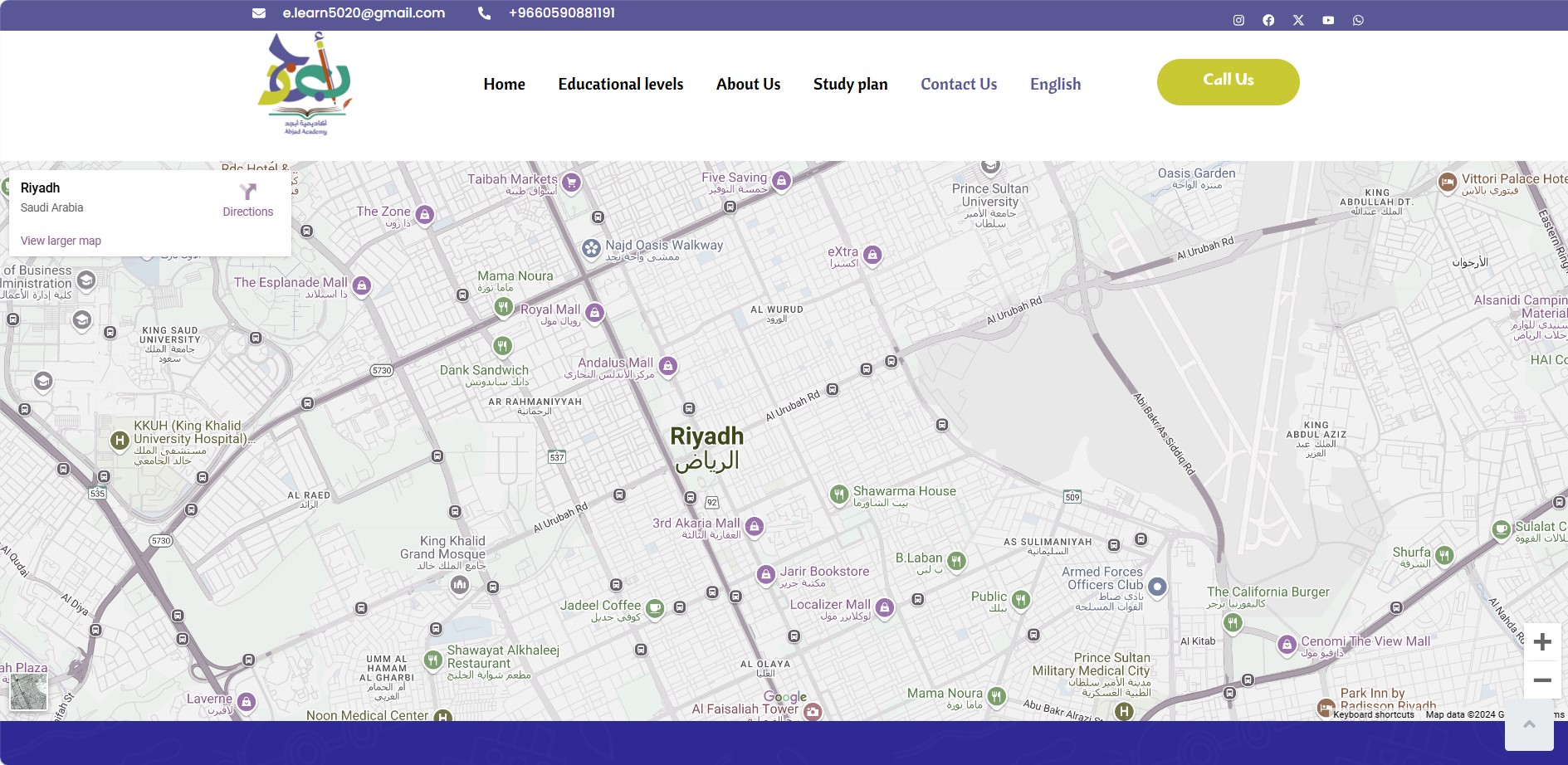The width and height of the screenshot is (1568, 765).
Task: Click the Public restaurant pin
Action: [x=1021, y=599]
